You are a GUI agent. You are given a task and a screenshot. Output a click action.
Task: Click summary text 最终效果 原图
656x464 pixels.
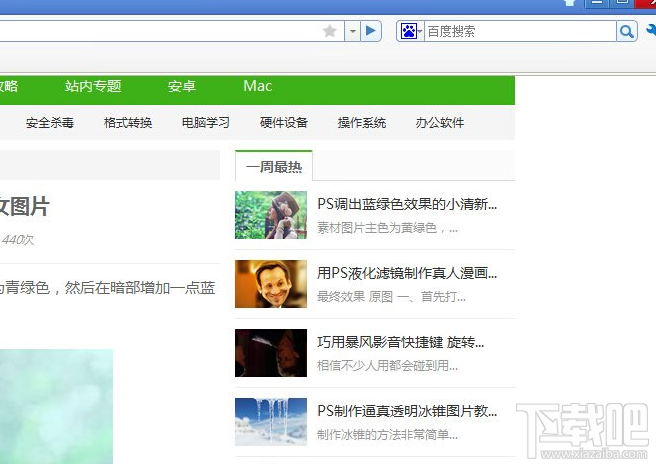coord(391,297)
